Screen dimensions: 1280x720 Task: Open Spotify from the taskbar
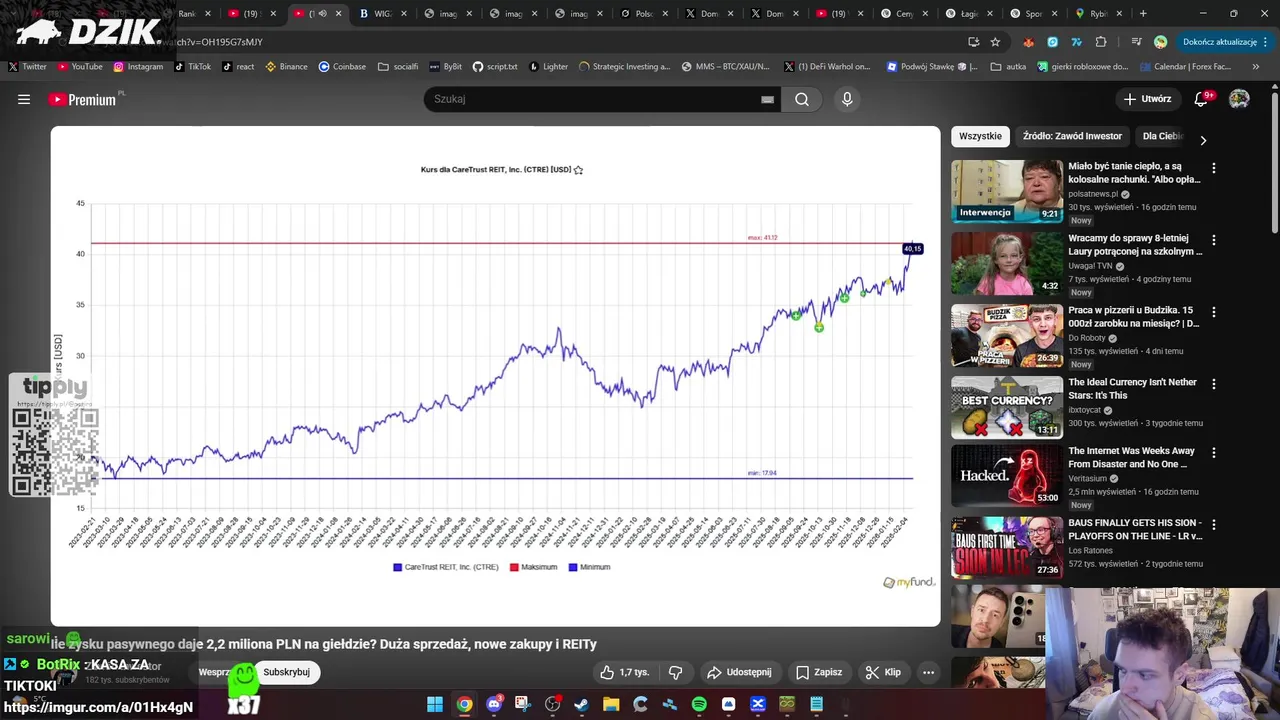[699, 704]
